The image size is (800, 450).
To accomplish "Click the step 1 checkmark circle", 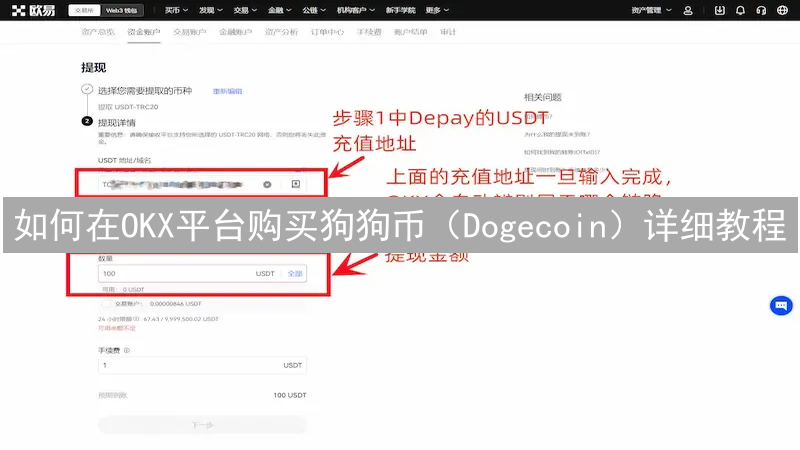I will click(87, 89).
